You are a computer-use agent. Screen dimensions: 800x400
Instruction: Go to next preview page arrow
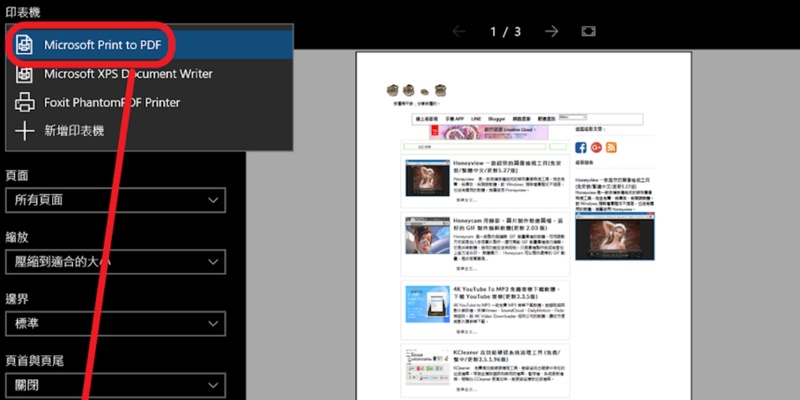pyautogui.click(x=551, y=32)
